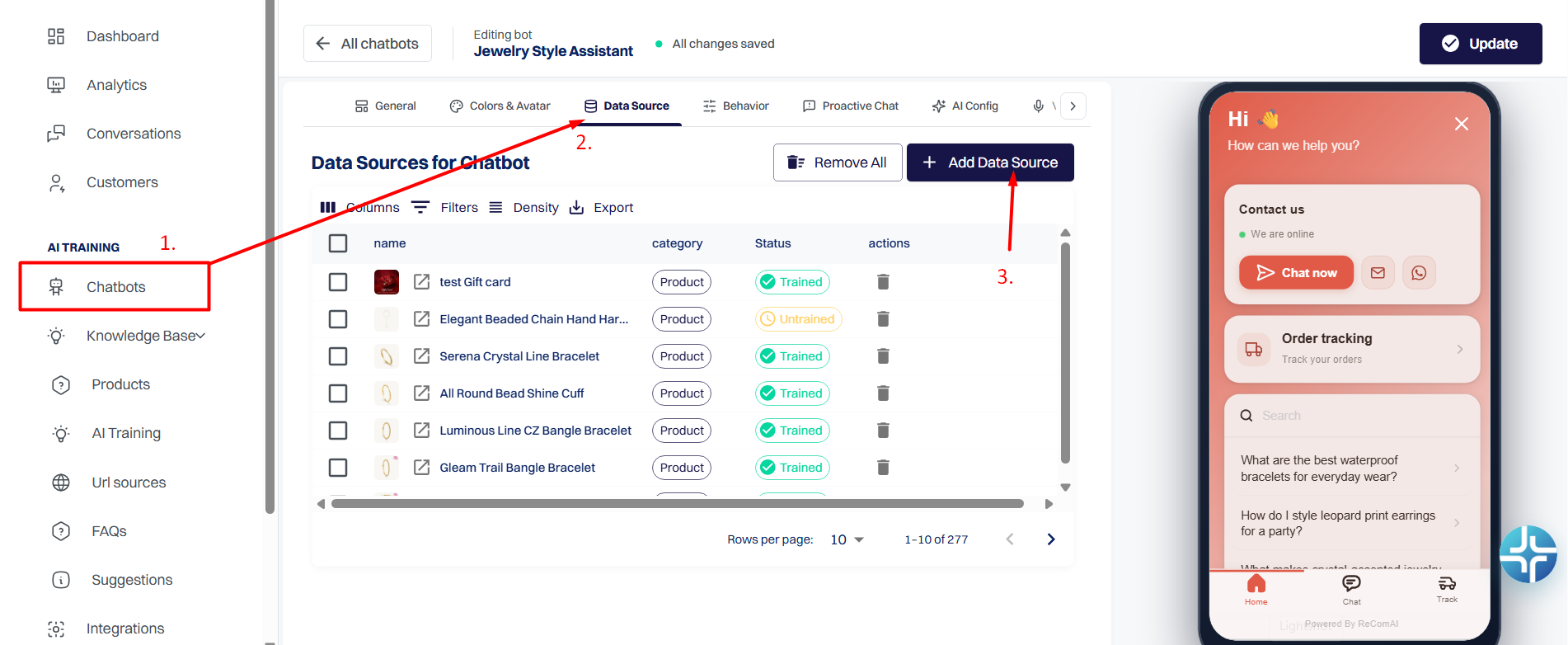Open the Customers section
The width and height of the screenshot is (1568, 645).
tap(102, 182)
